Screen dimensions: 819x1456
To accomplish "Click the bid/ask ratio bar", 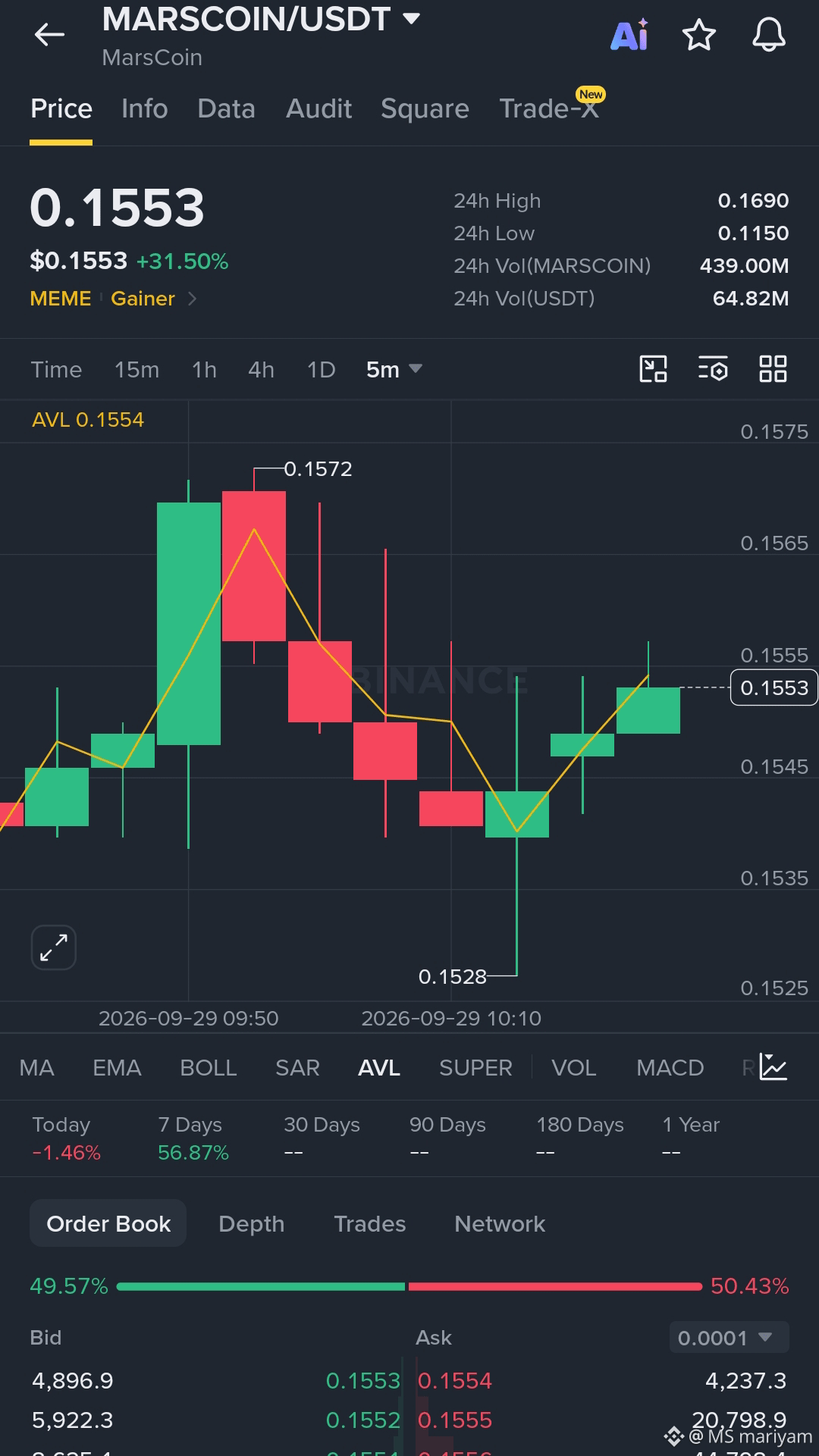I will coord(409,1286).
